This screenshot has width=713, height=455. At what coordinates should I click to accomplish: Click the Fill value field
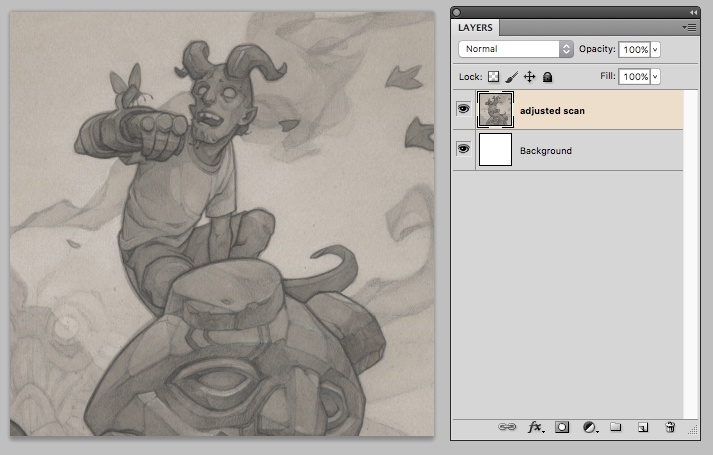(x=635, y=76)
